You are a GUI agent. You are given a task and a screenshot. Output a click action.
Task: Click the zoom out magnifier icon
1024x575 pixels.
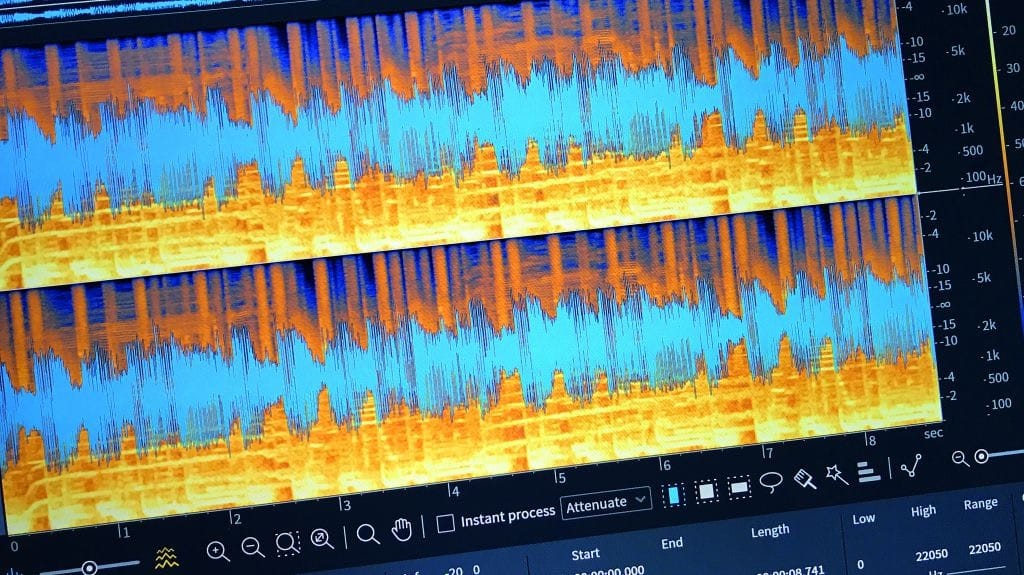tap(253, 546)
